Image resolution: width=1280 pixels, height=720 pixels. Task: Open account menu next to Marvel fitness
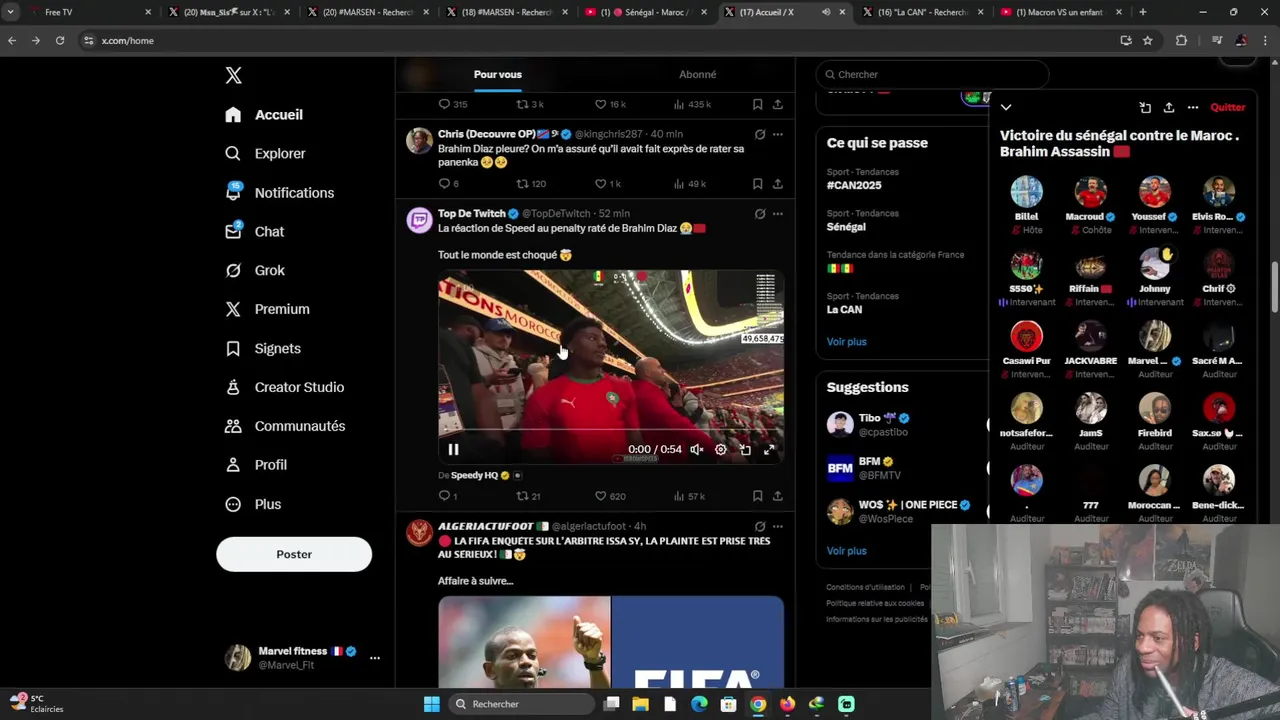click(x=374, y=658)
